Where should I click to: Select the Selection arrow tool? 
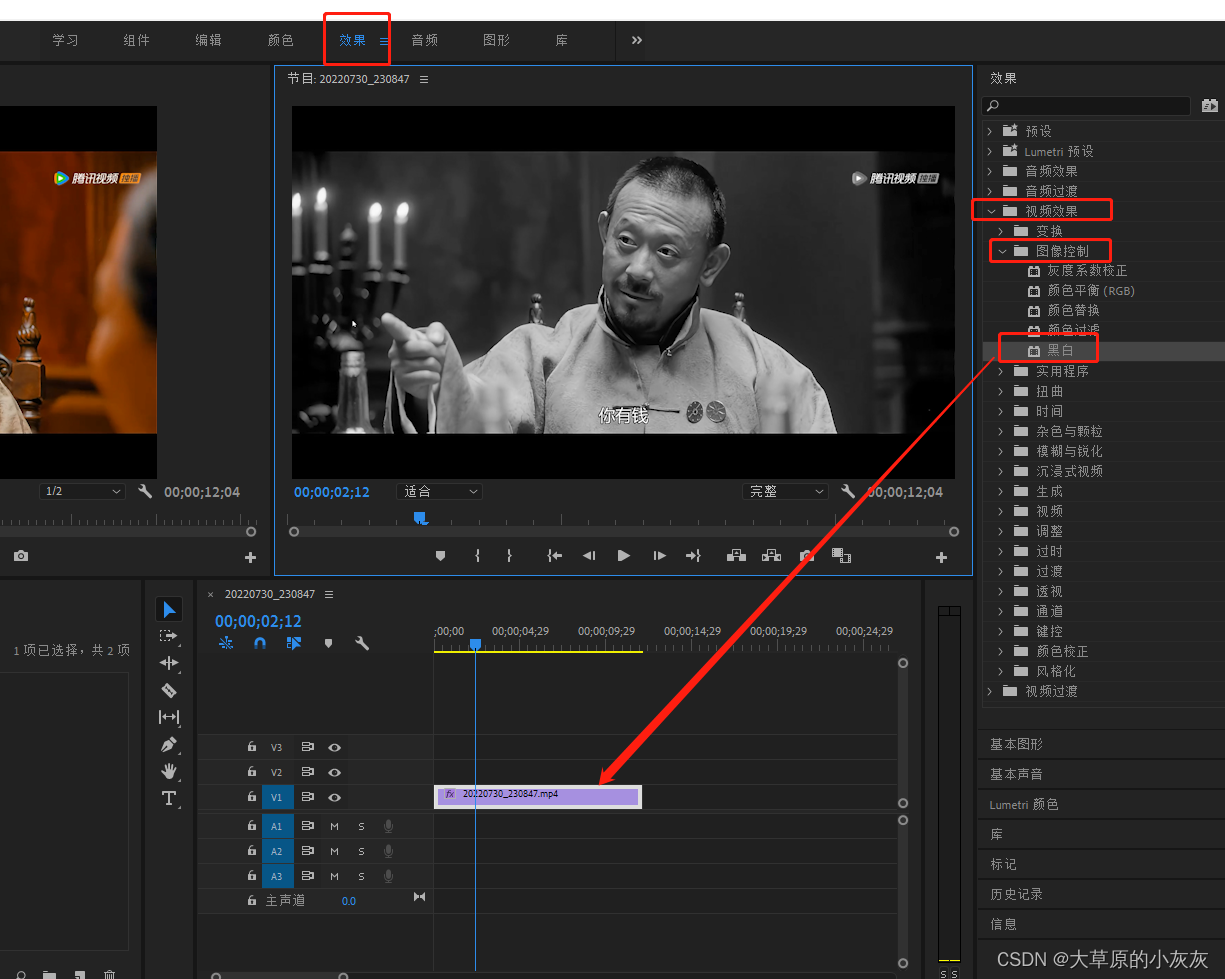coord(169,610)
